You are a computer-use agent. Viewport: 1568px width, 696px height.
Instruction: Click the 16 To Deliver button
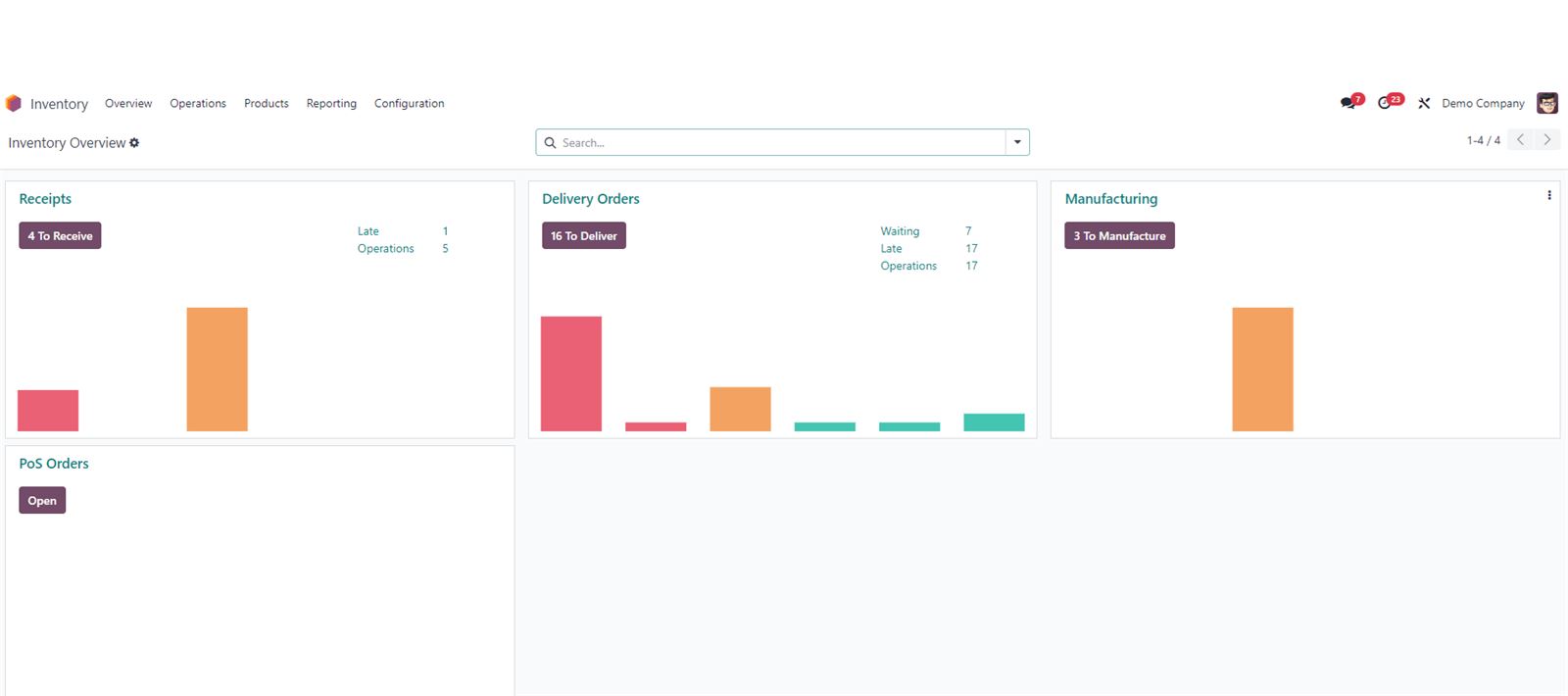tap(584, 235)
